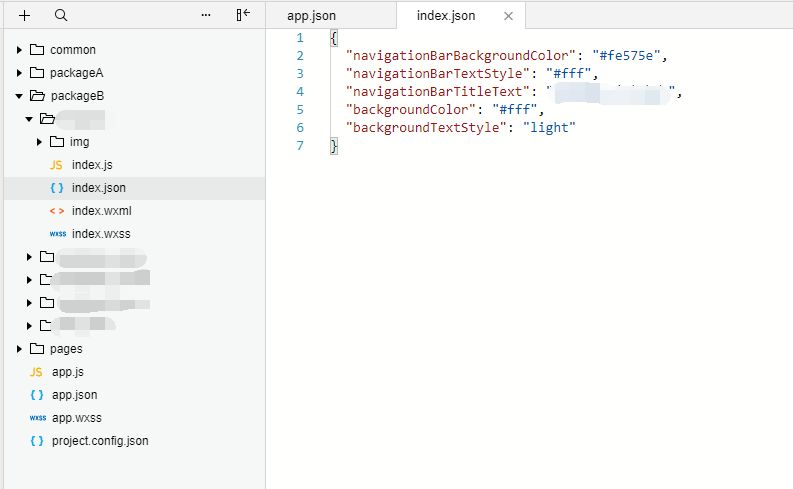Click the wxss icon beside app.wxss

[x=38, y=418]
